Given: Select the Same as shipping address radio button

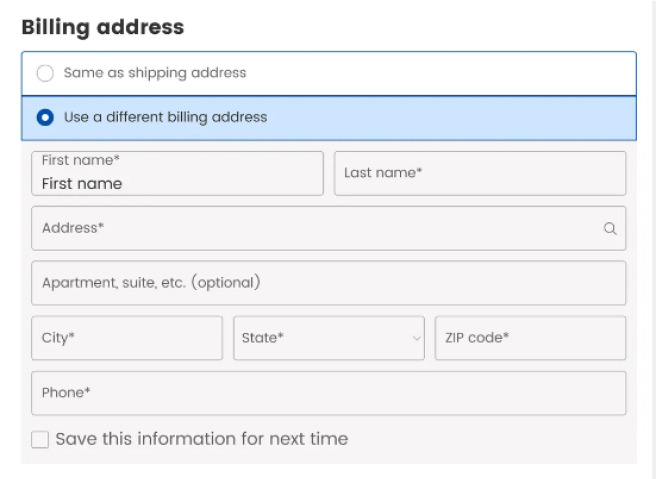Looking at the screenshot, I should [x=45, y=73].
